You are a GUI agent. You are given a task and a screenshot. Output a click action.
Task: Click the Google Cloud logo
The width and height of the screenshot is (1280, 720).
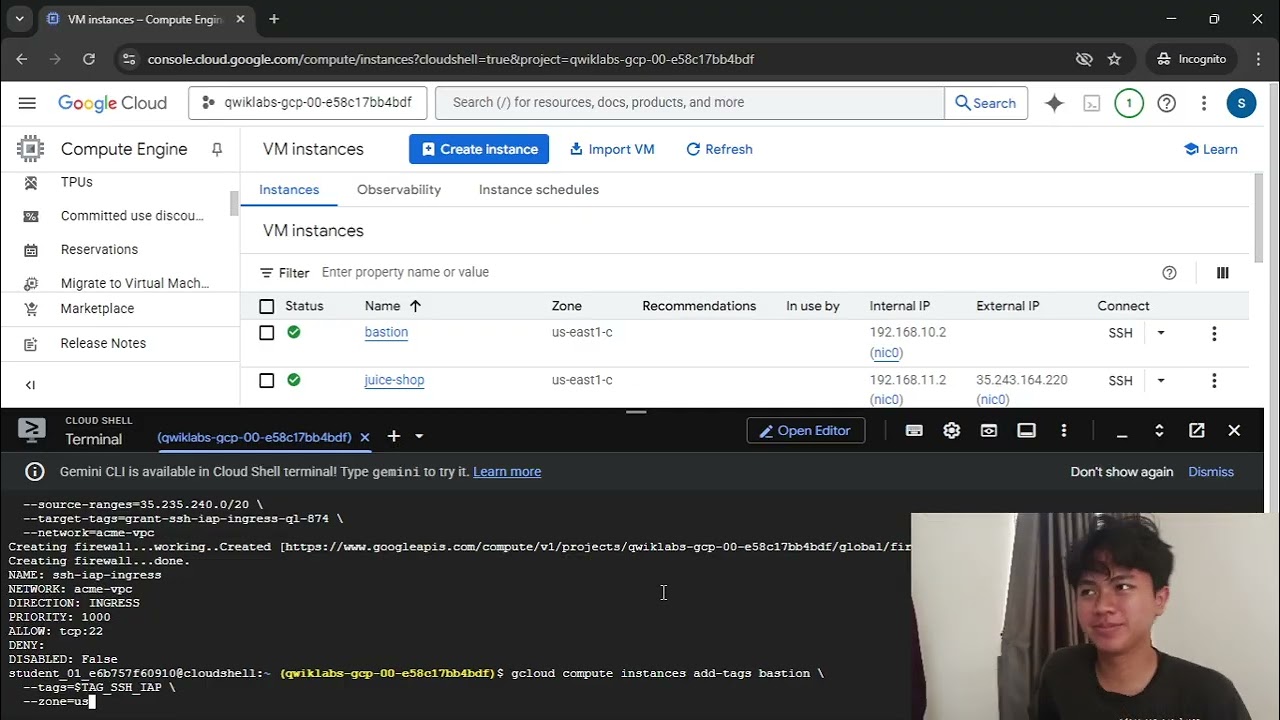point(112,103)
